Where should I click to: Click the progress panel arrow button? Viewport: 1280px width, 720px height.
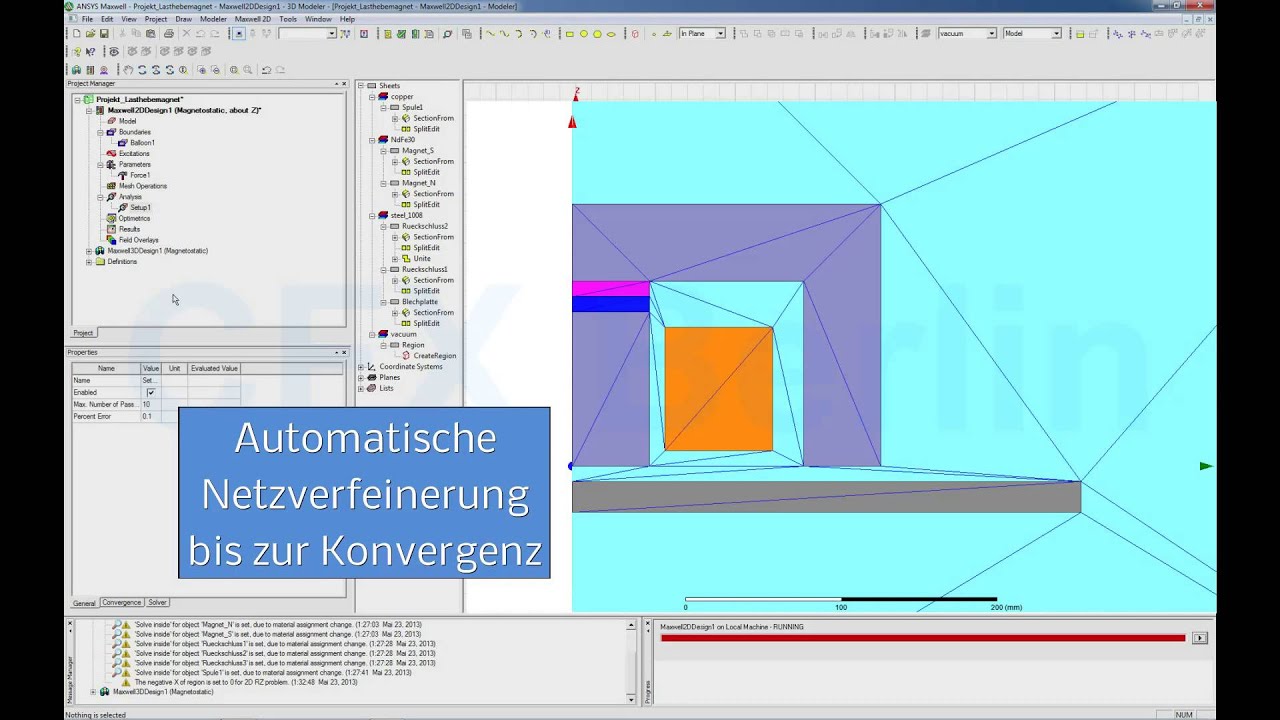click(1199, 638)
